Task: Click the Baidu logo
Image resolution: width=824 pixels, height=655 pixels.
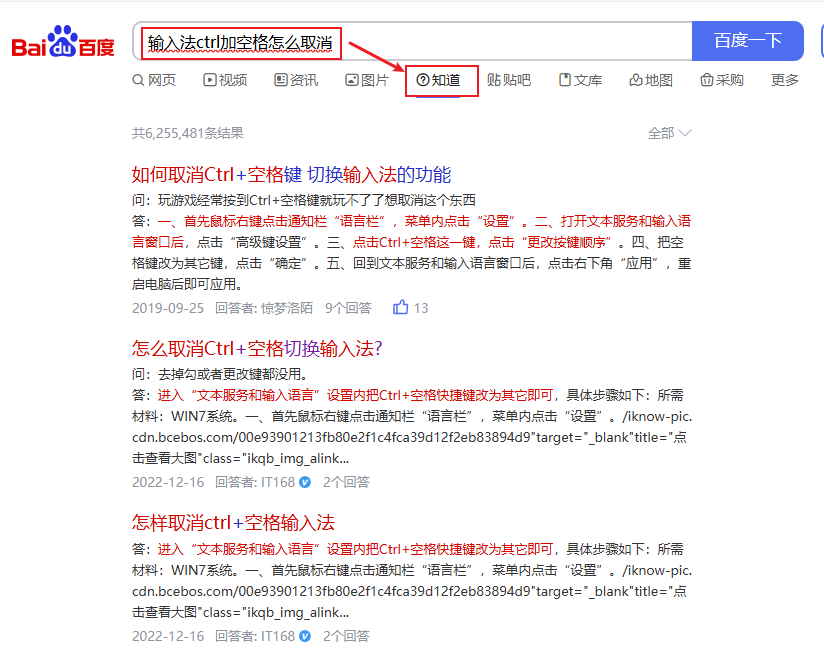Action: click(63, 43)
